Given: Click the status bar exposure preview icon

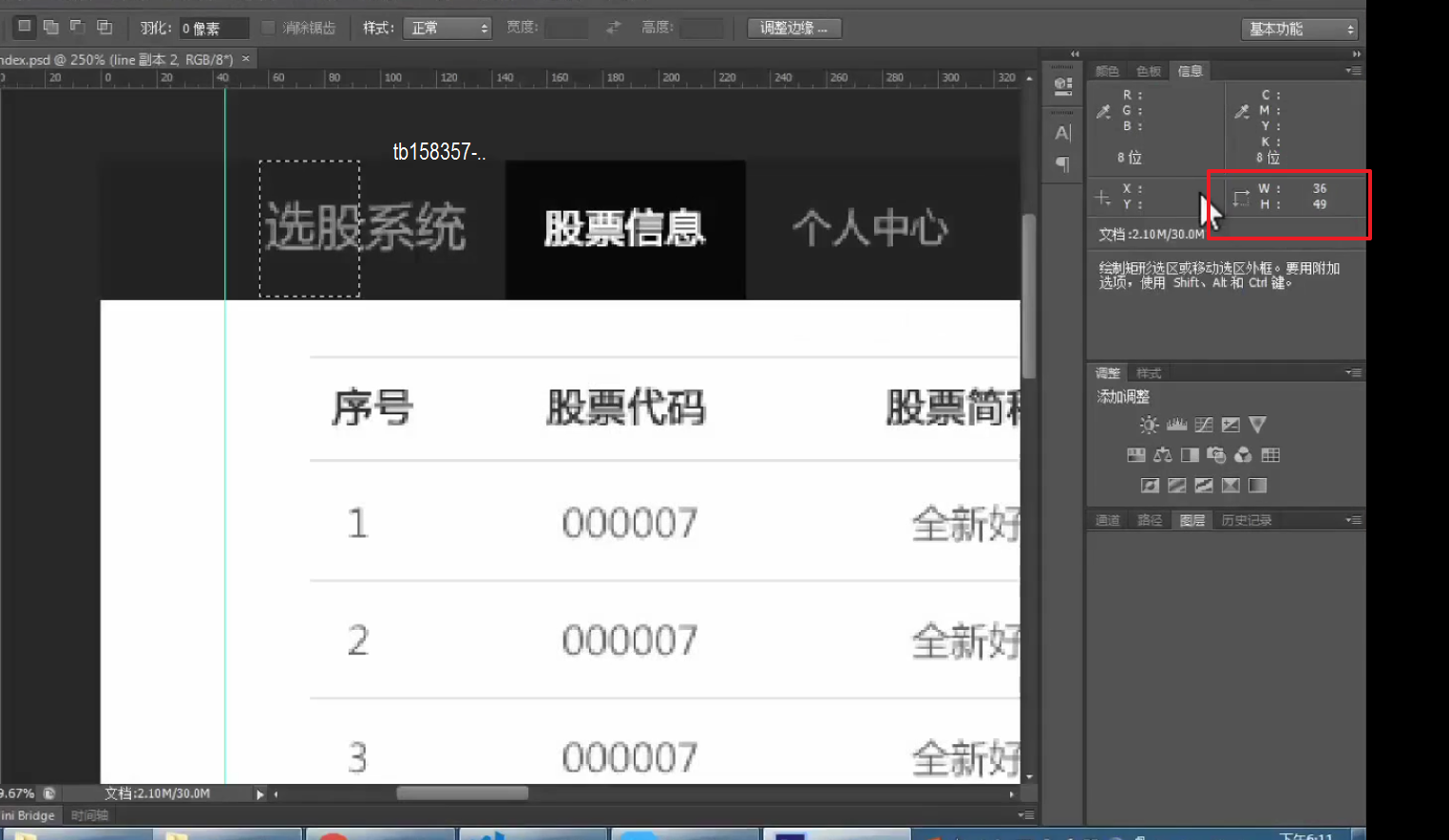Looking at the screenshot, I should (49, 793).
